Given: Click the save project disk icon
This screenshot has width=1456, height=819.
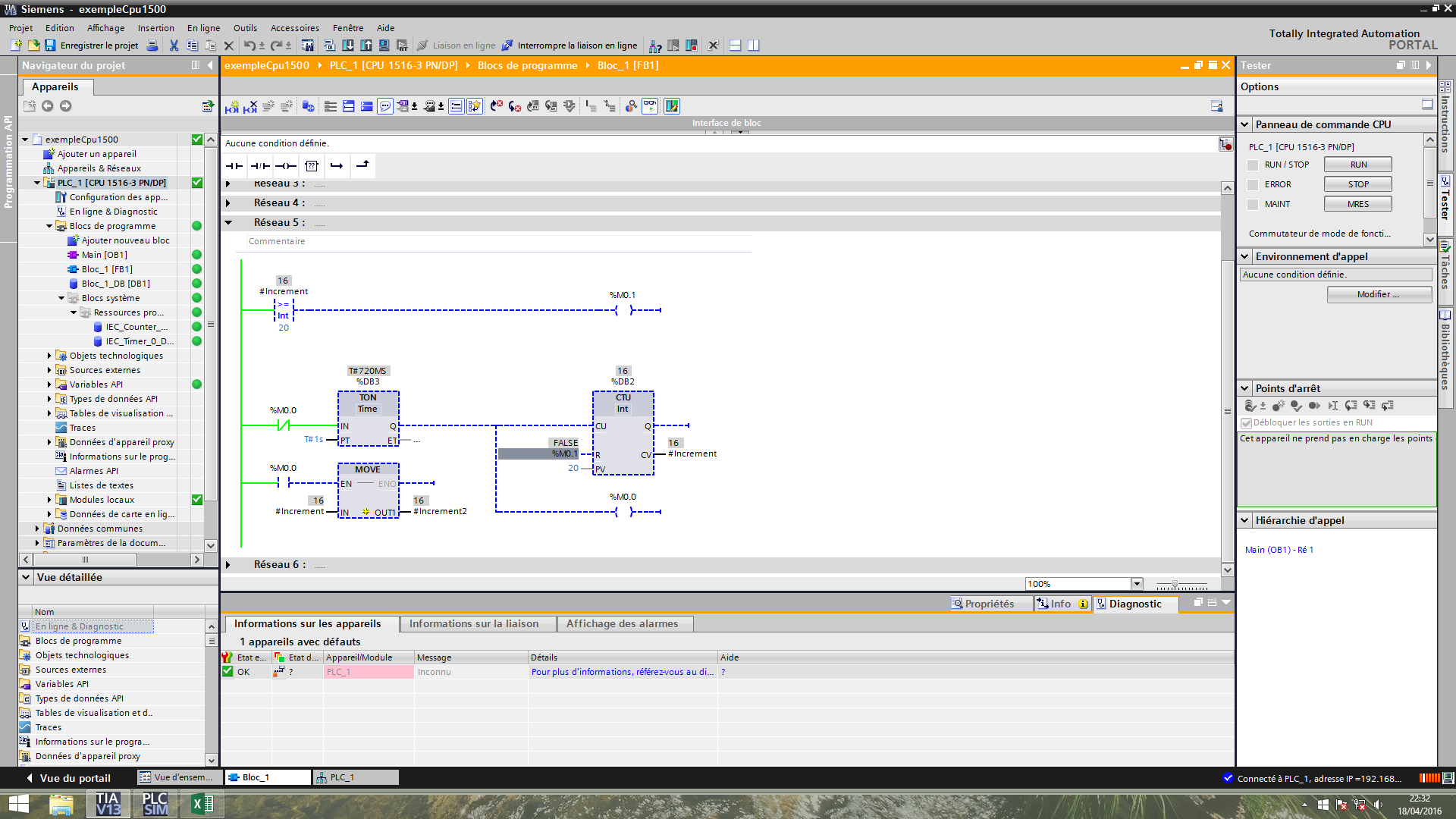Looking at the screenshot, I should click(x=50, y=45).
